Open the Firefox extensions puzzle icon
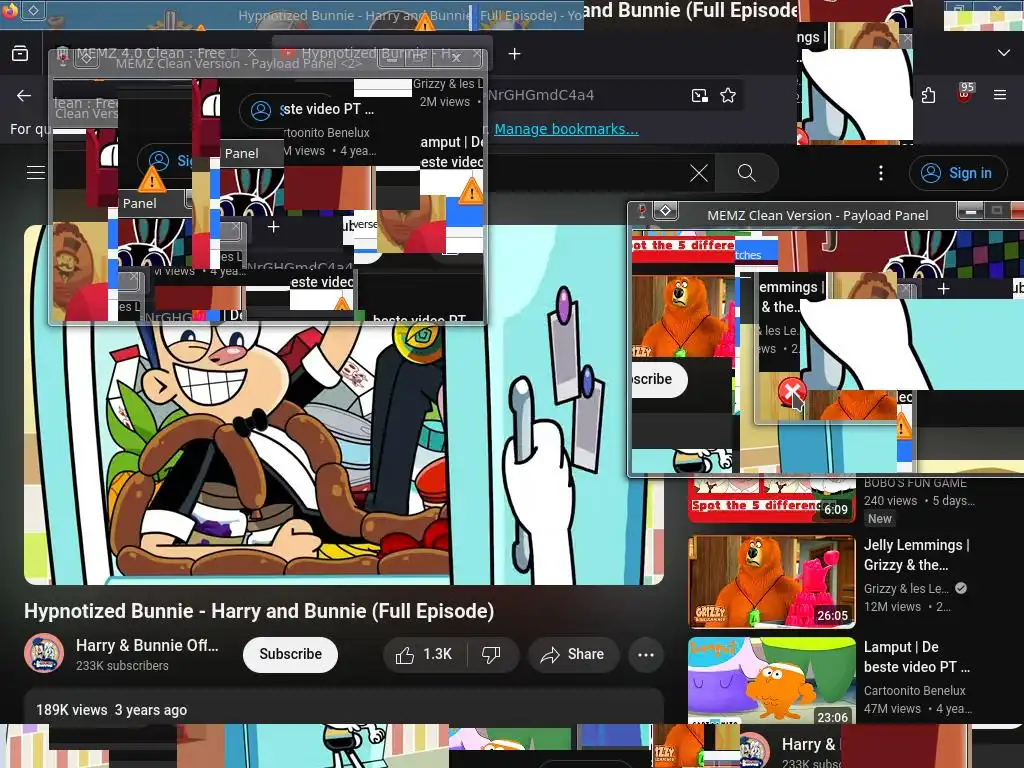This screenshot has width=1024, height=768. [928, 95]
